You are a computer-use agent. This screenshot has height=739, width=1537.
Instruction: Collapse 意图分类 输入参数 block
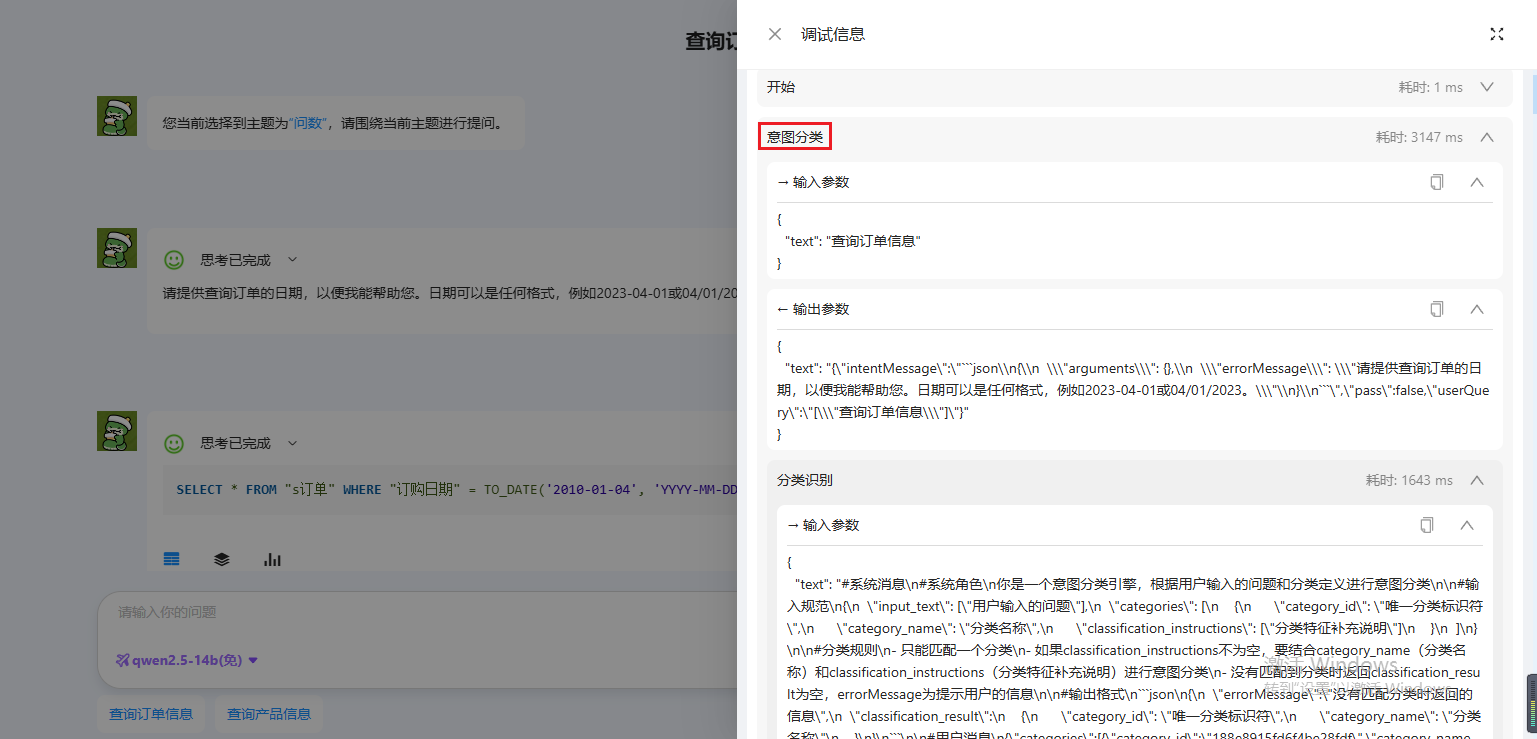1477,182
